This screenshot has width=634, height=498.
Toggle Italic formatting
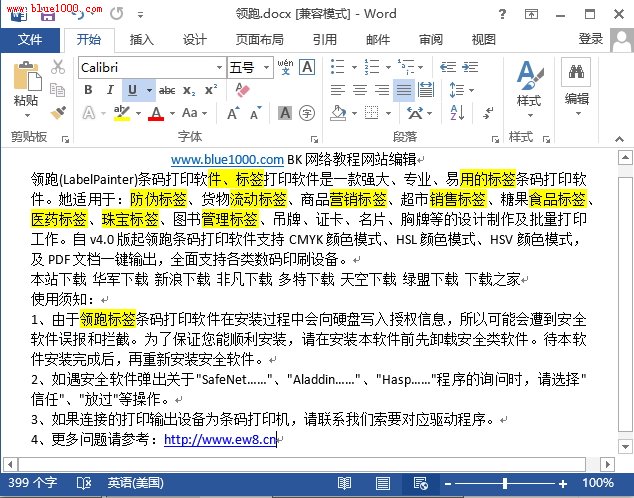[x=109, y=90]
